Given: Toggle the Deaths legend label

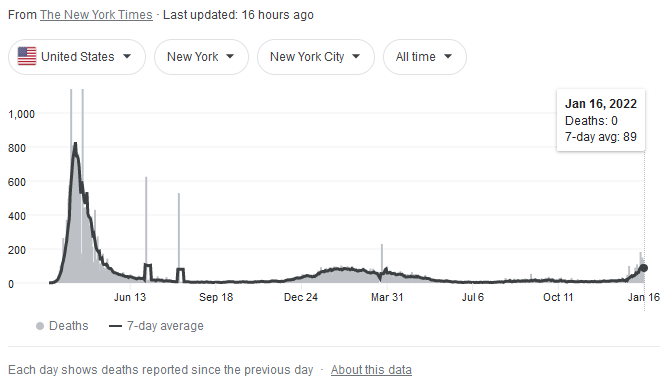Looking at the screenshot, I should point(68,326).
